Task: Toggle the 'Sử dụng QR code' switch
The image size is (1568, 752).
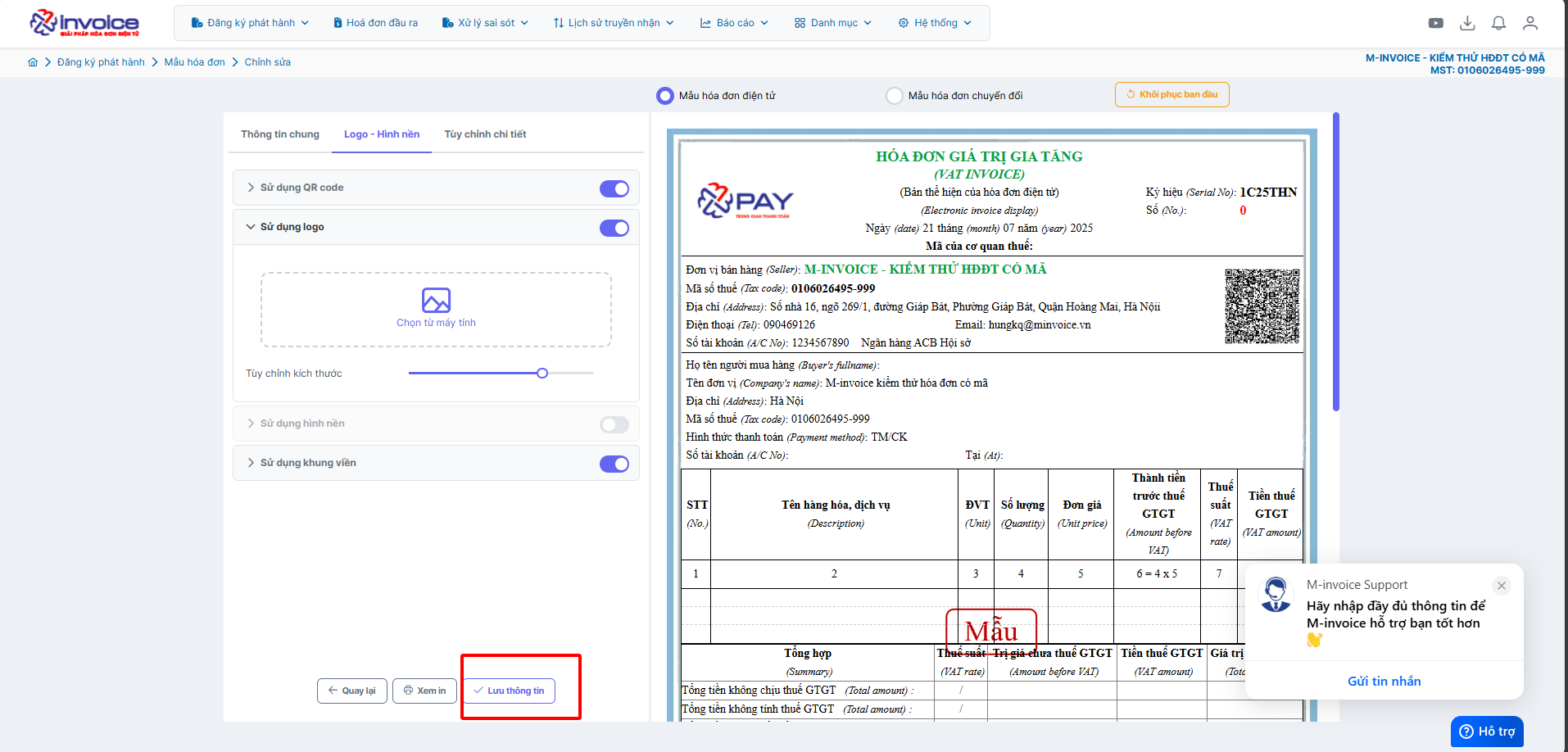Action: coord(614,188)
